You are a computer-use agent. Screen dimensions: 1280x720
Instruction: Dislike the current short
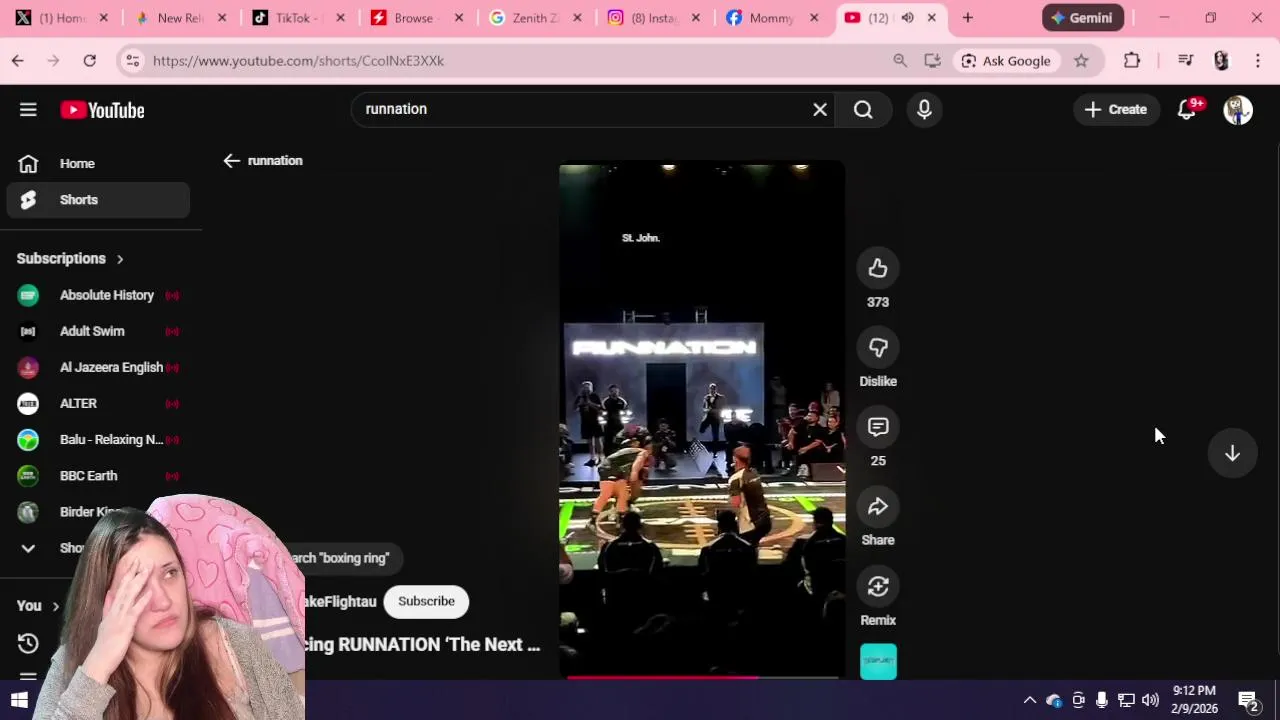(878, 348)
